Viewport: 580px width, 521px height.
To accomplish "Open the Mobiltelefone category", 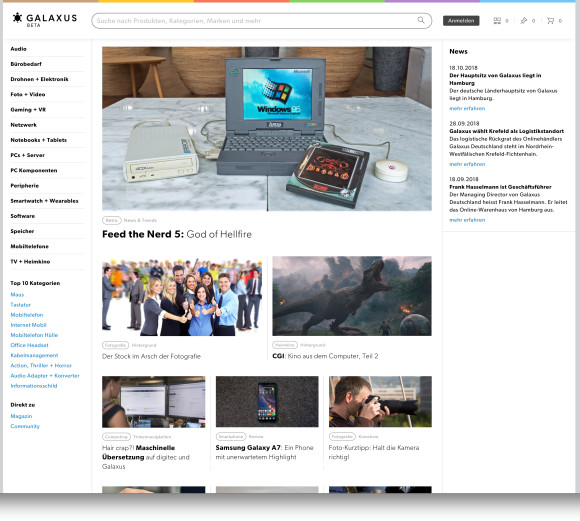I will click(x=29, y=246).
